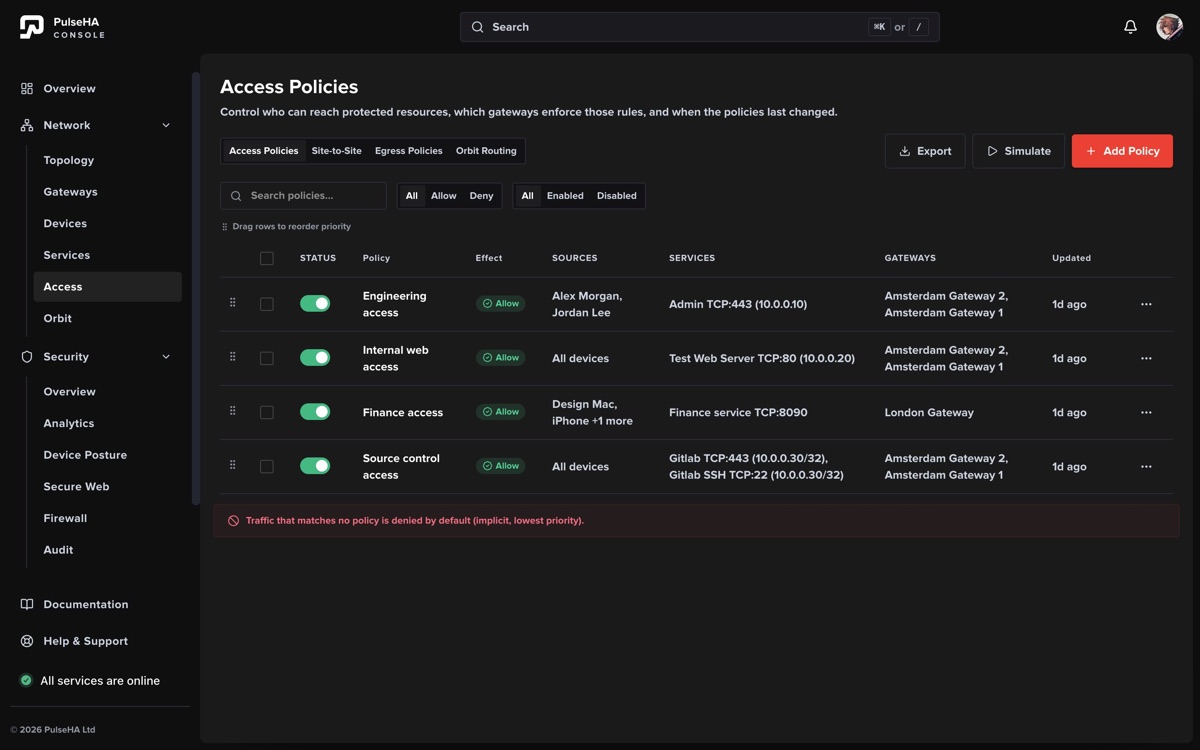The width and height of the screenshot is (1200, 750).
Task: Click the Documentation book icon
Action: (x=27, y=605)
